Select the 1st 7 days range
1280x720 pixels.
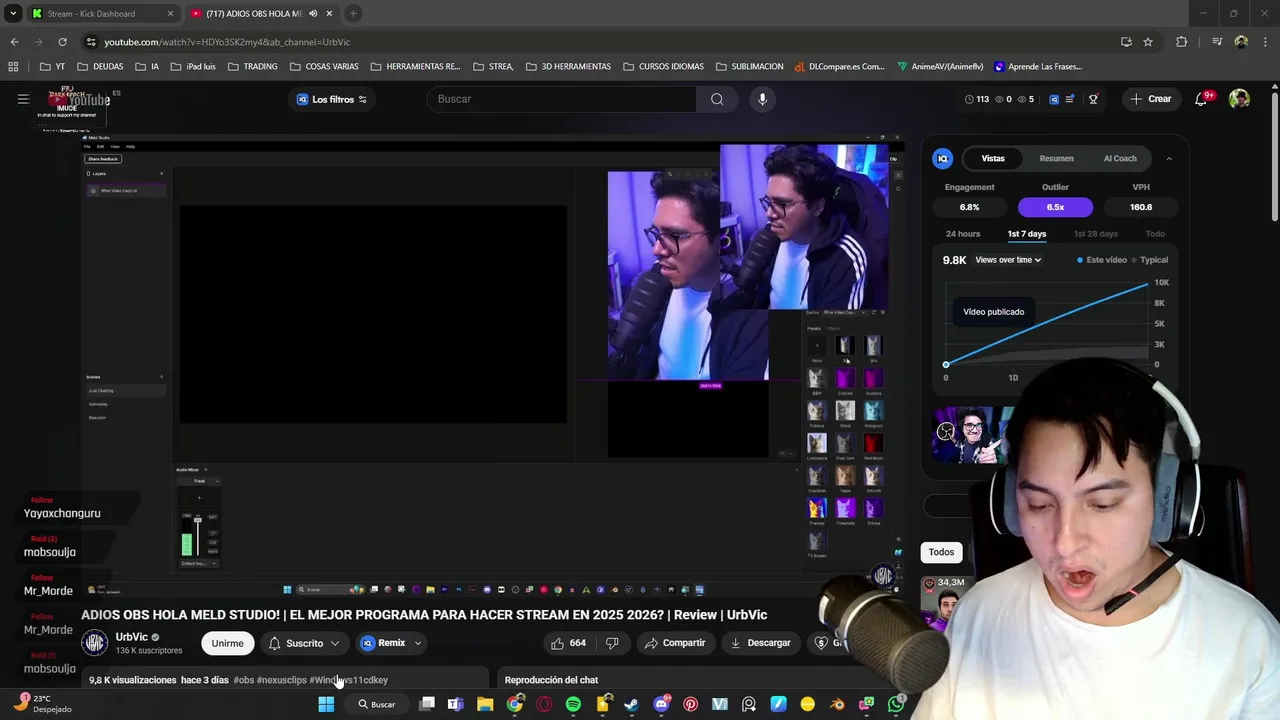tap(1027, 234)
